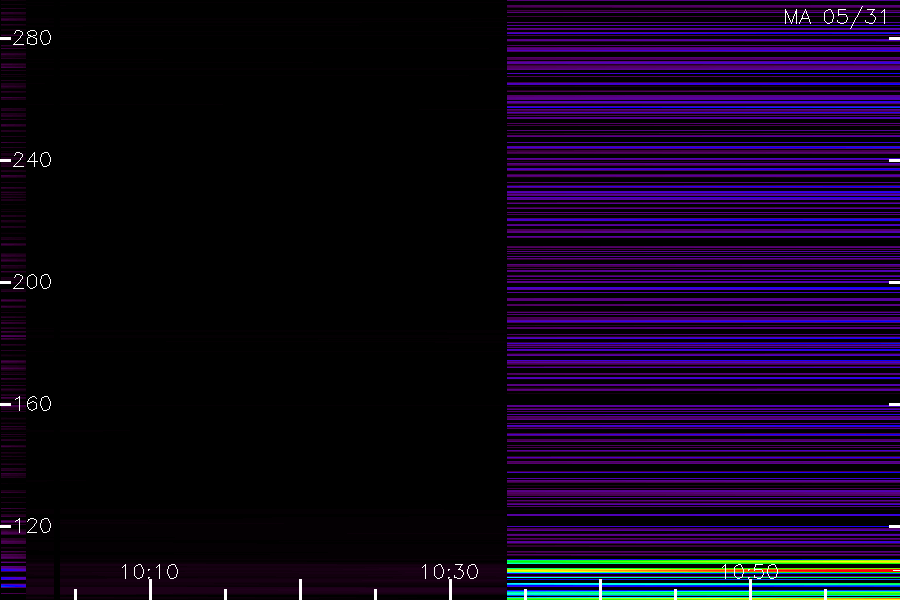This screenshot has width=900, height=600.
Task: Click the 160 frequency axis label
Action: [x=32, y=404]
